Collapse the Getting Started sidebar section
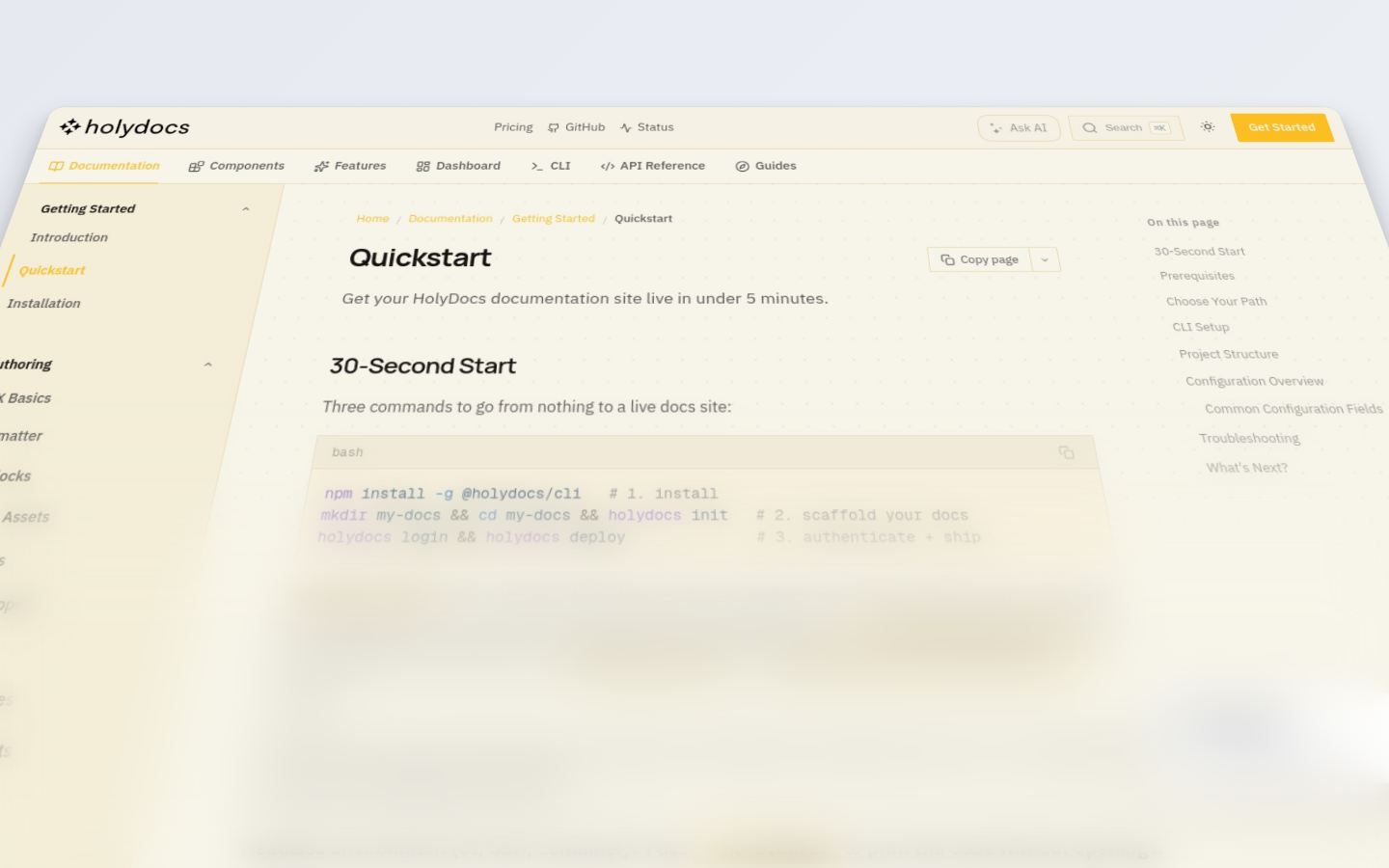1389x868 pixels. point(246,209)
